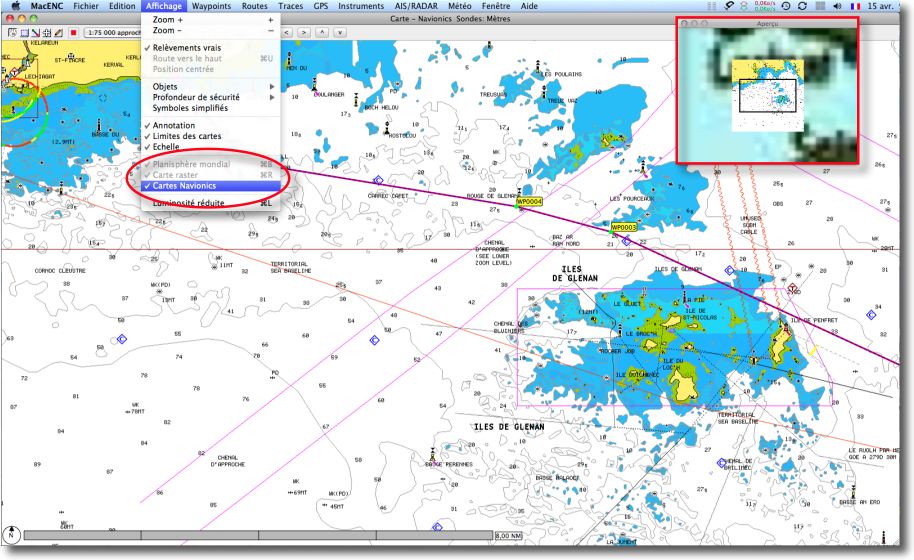The height and width of the screenshot is (560, 914).
Task: Click the sync arrows menu bar icon
Action: [x=803, y=6]
